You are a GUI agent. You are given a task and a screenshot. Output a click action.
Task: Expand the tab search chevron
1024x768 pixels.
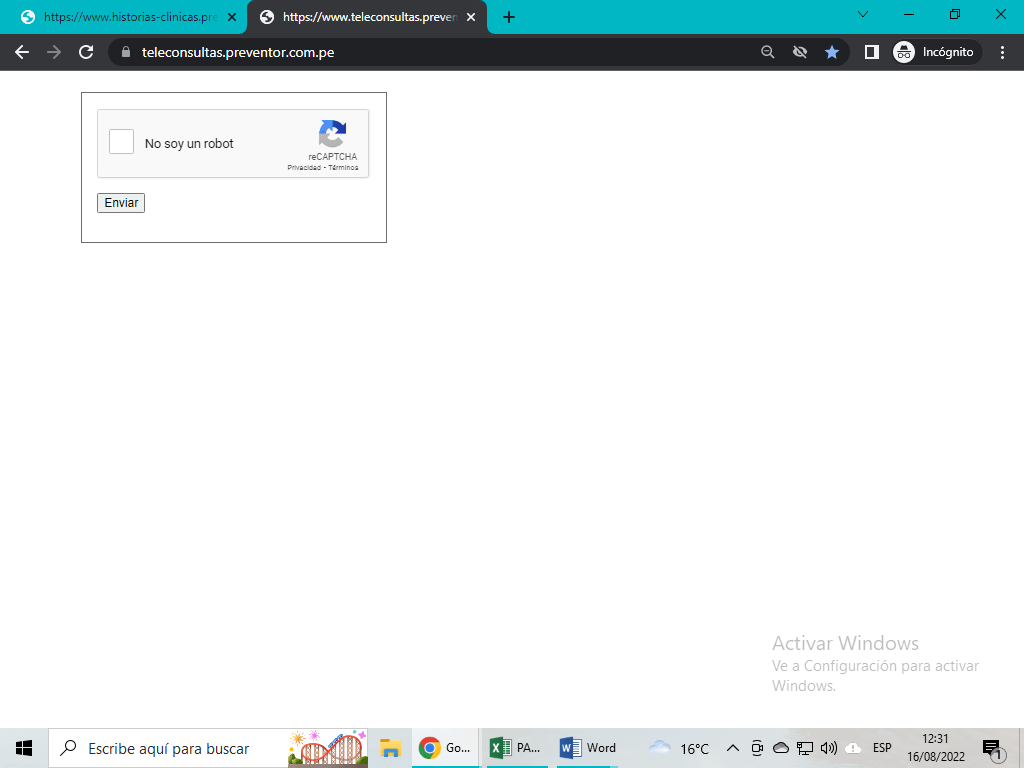pos(863,14)
